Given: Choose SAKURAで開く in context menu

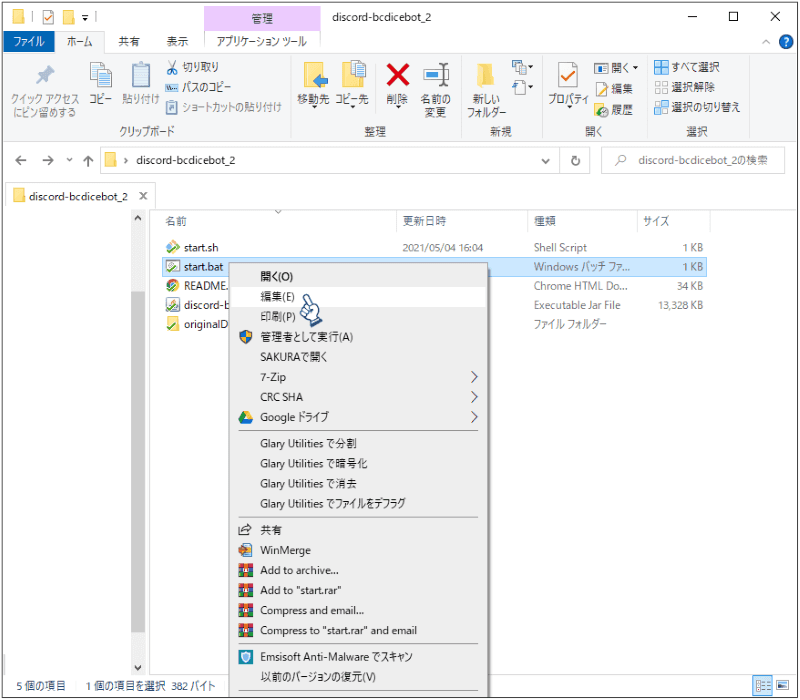Looking at the screenshot, I should tap(358, 357).
